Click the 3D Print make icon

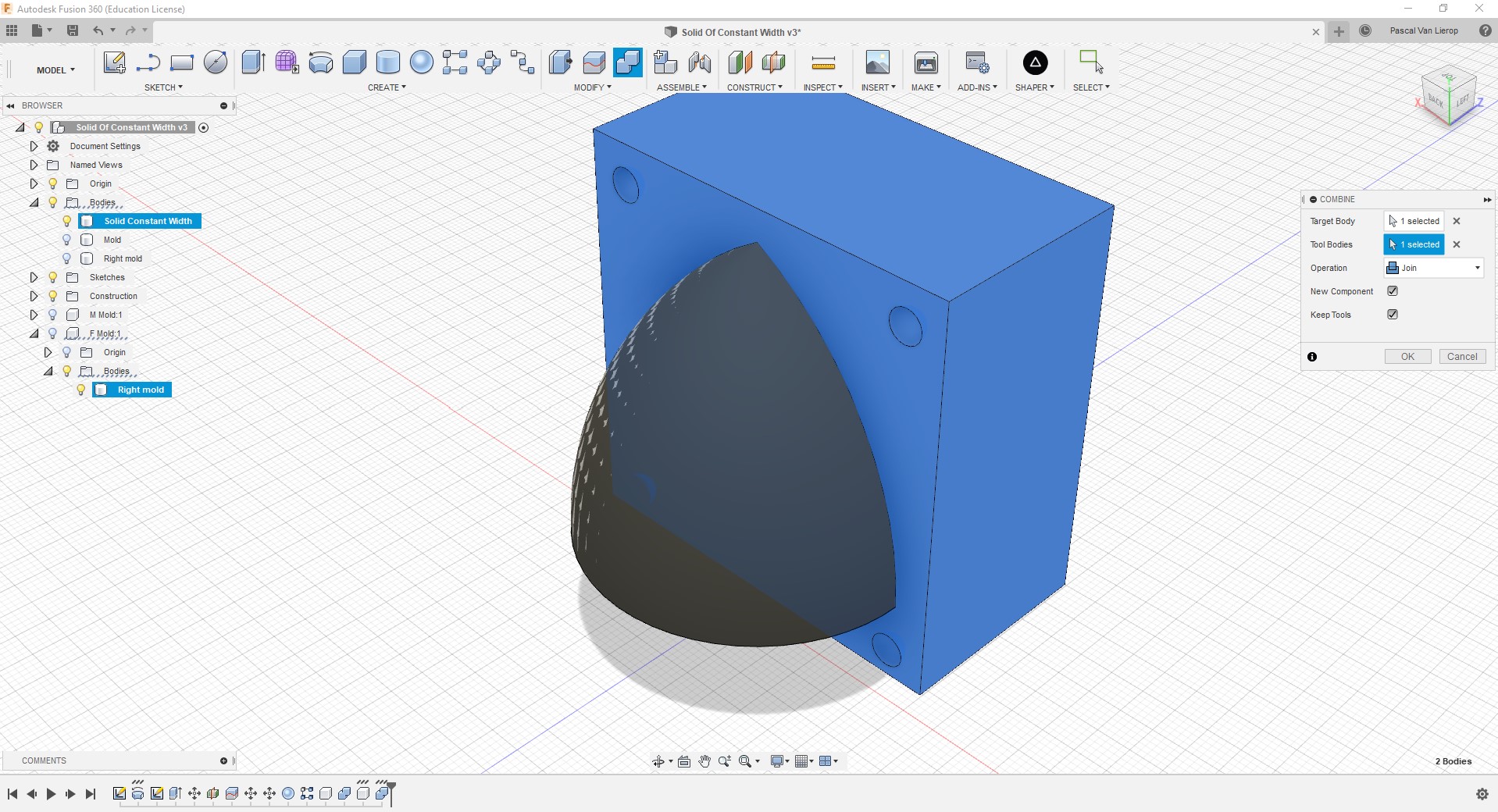coord(926,62)
